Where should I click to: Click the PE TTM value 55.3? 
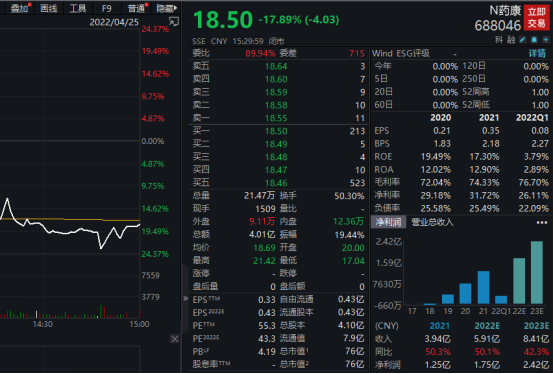pyautogui.click(x=267, y=326)
